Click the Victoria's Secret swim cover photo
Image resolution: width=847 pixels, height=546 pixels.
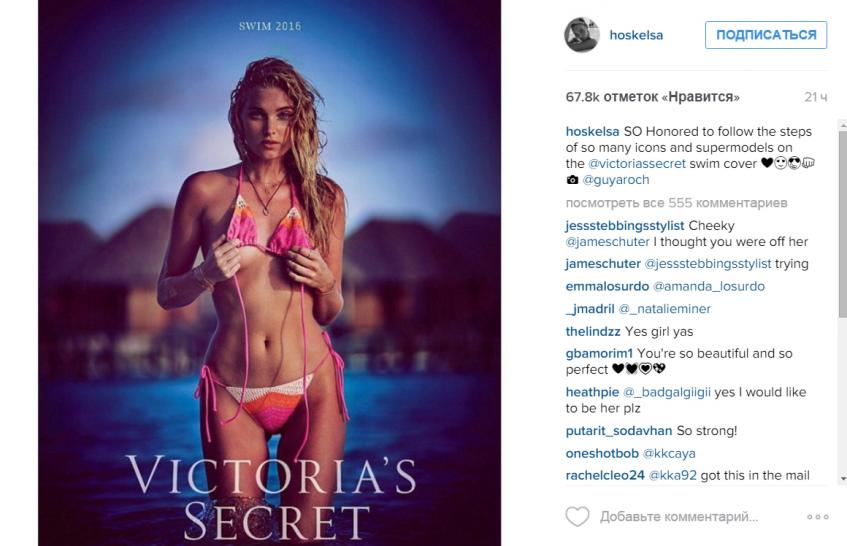pos(269,273)
